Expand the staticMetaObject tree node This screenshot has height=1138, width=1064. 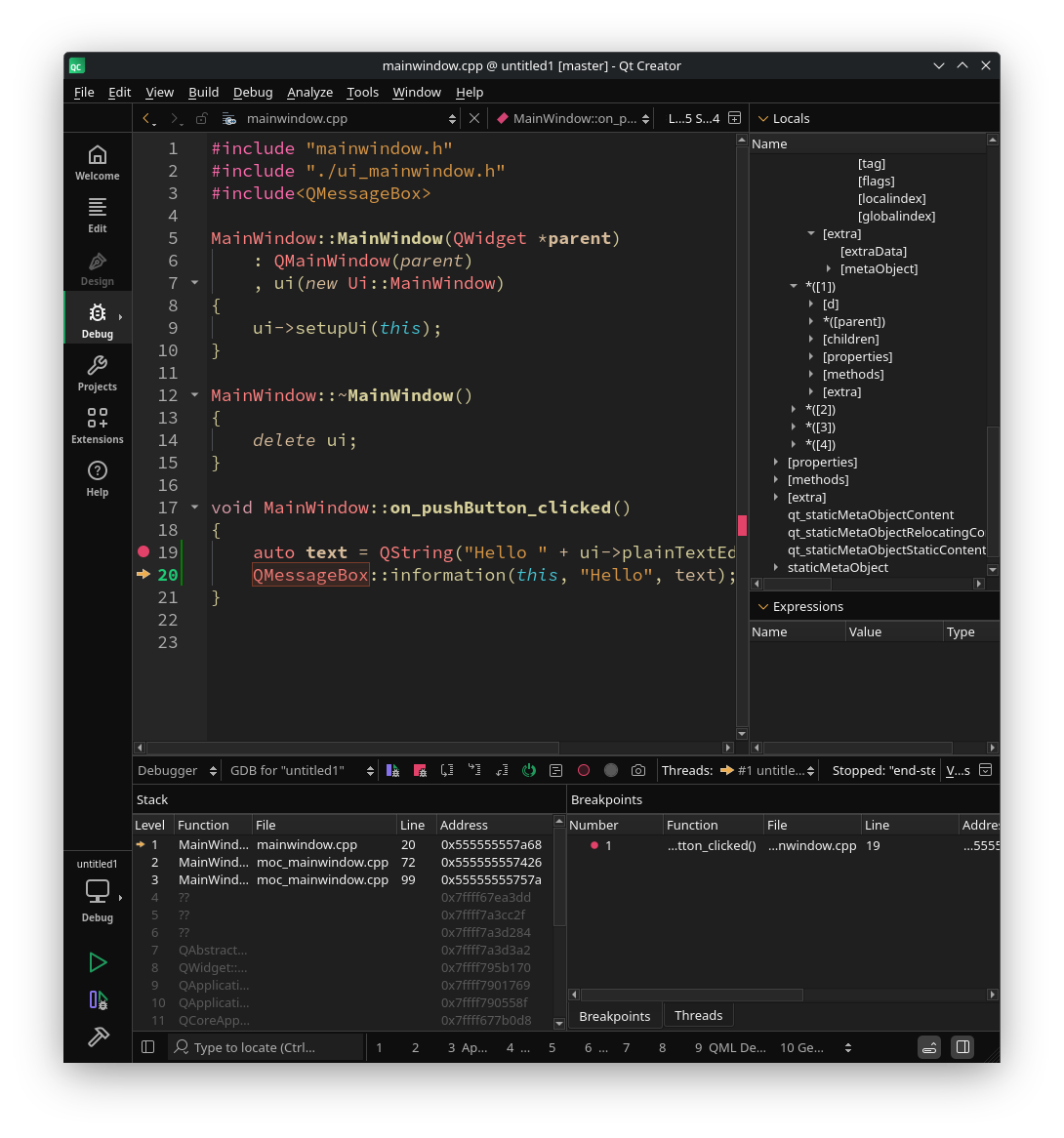pyautogui.click(x=776, y=568)
